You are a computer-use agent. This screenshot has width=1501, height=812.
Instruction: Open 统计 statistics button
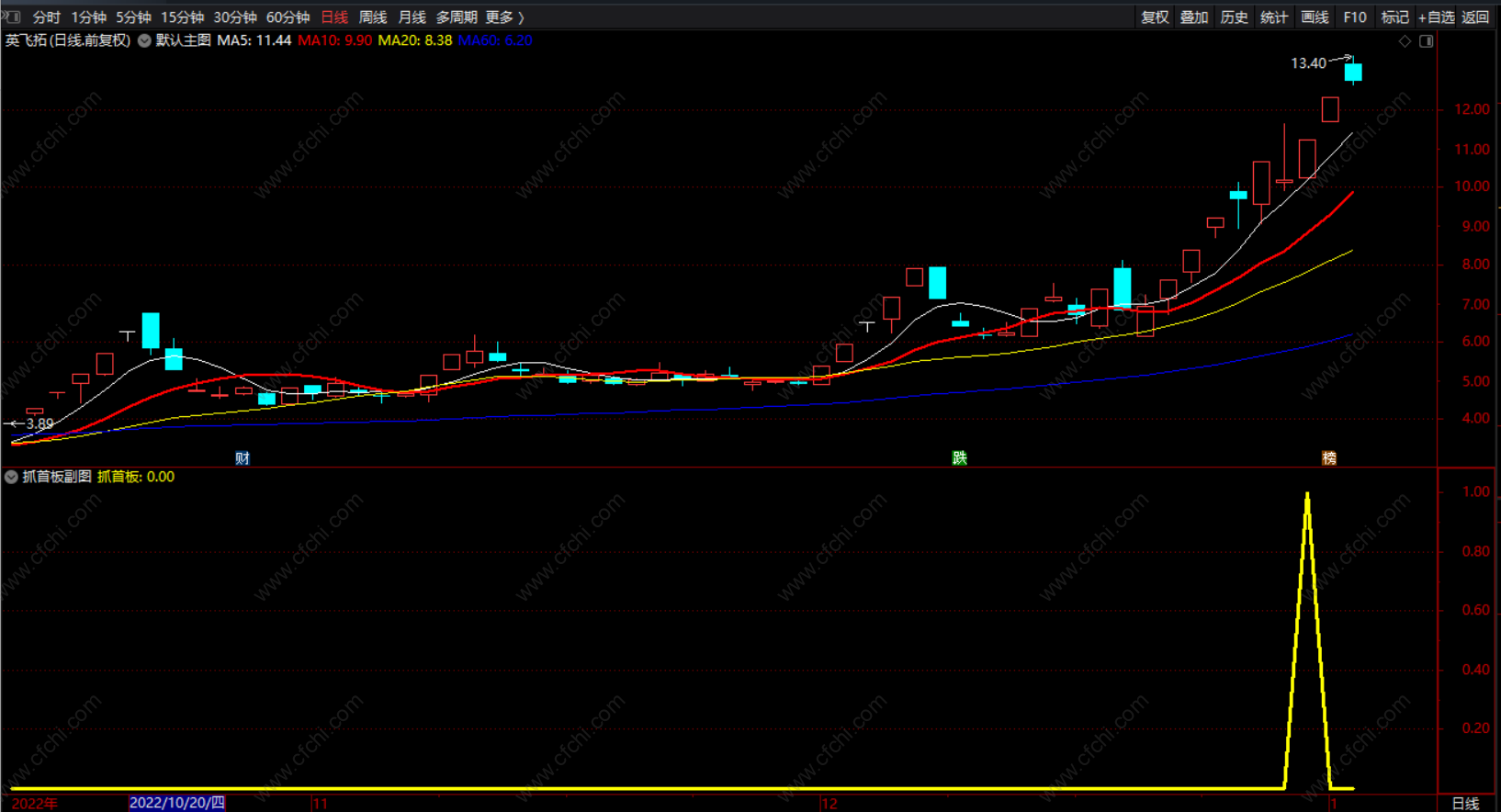point(1274,17)
